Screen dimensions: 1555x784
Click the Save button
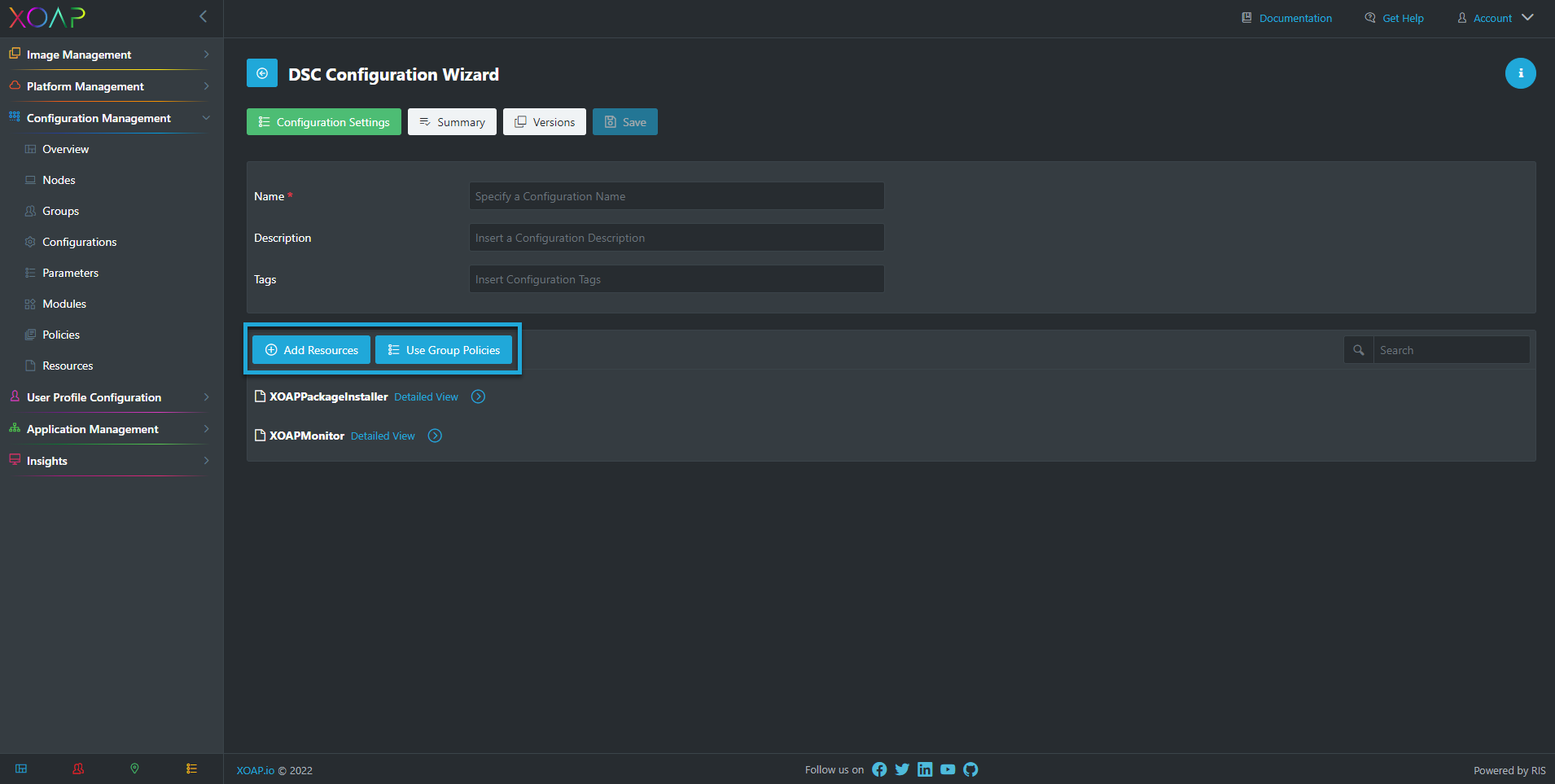click(625, 122)
